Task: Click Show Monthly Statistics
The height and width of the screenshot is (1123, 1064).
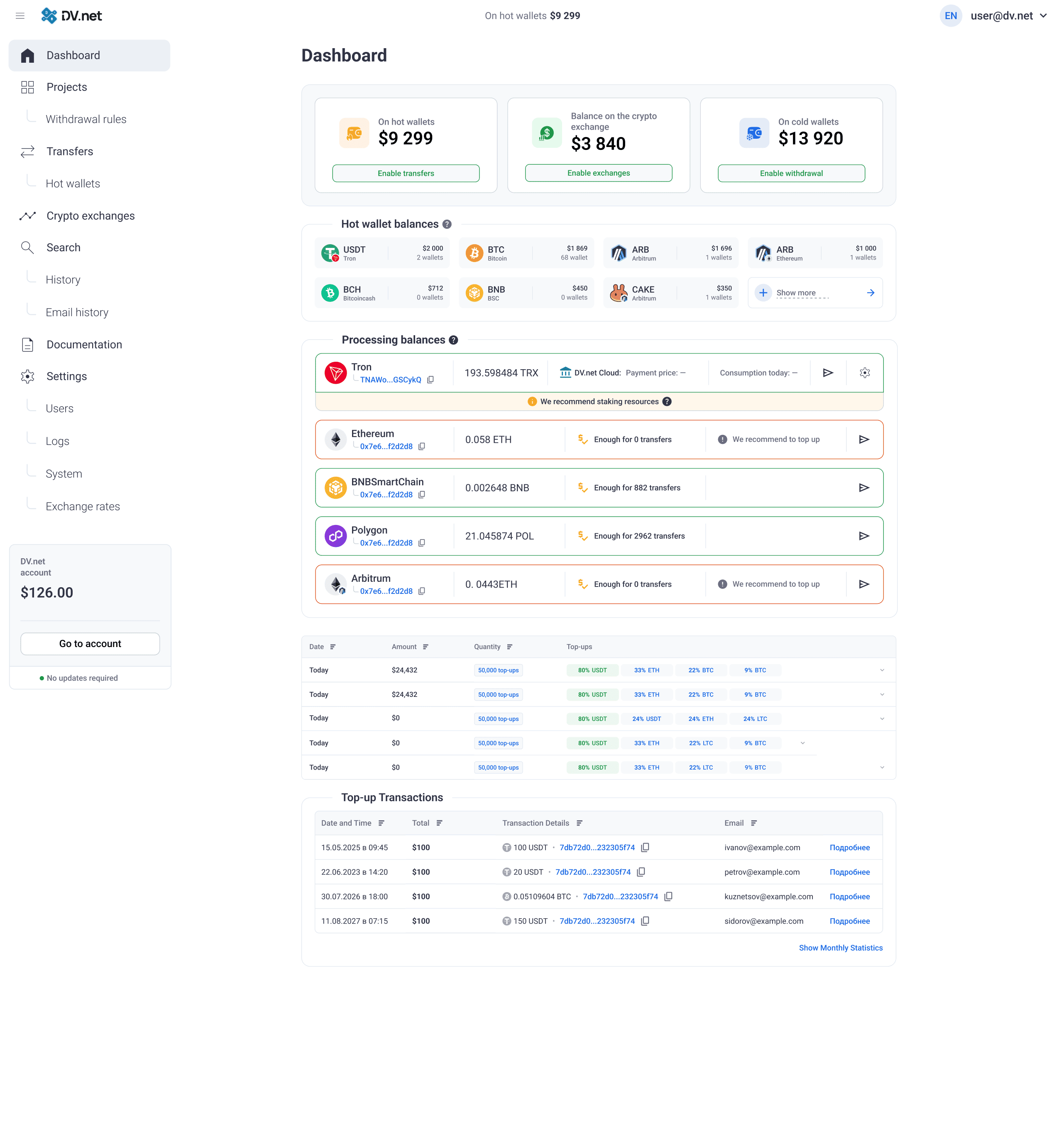Action: [x=841, y=948]
